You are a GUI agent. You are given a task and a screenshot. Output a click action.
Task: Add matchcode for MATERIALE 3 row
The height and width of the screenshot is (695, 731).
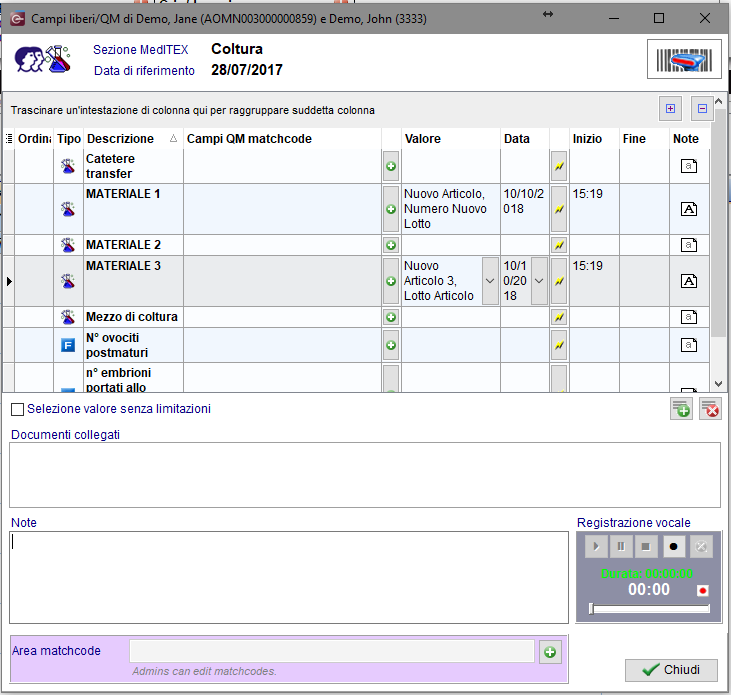click(x=391, y=281)
